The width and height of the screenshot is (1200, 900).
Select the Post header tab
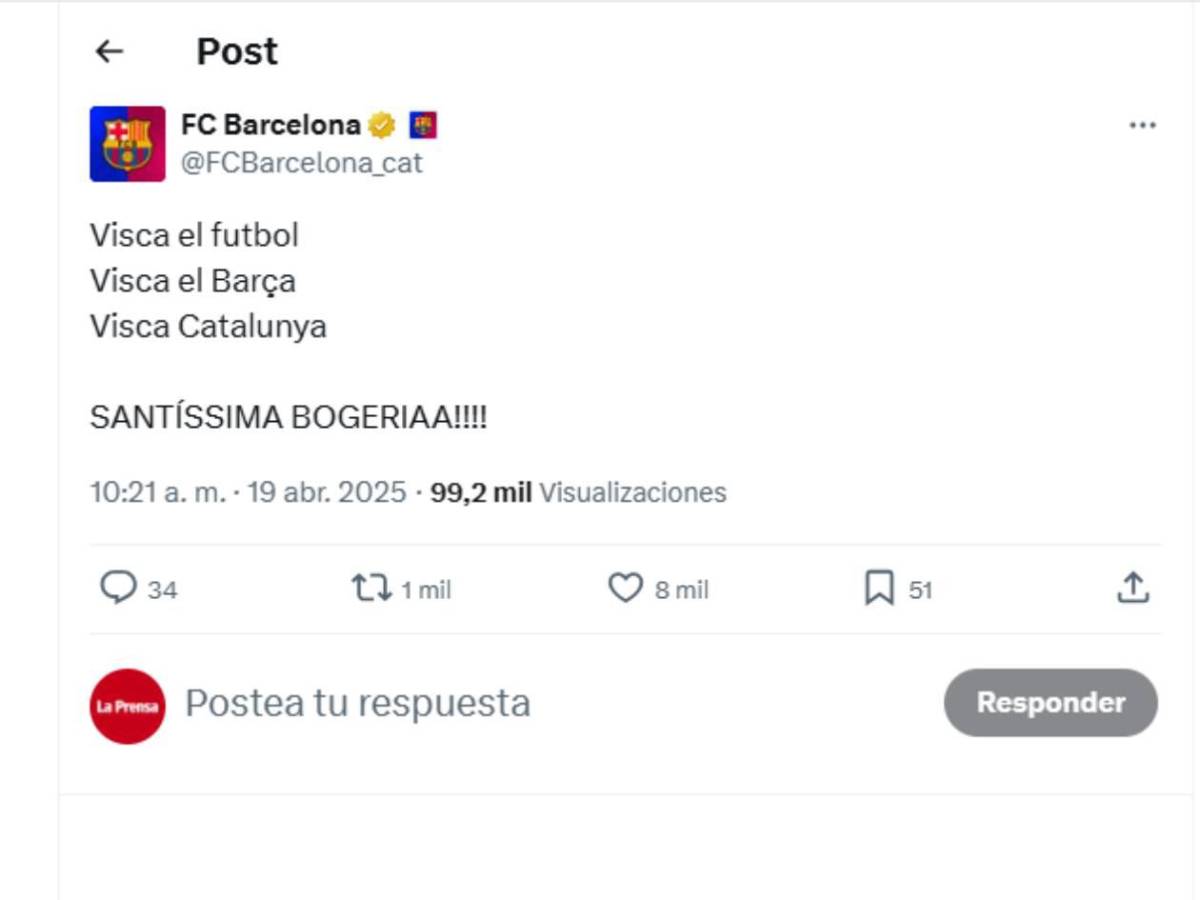[x=236, y=50]
